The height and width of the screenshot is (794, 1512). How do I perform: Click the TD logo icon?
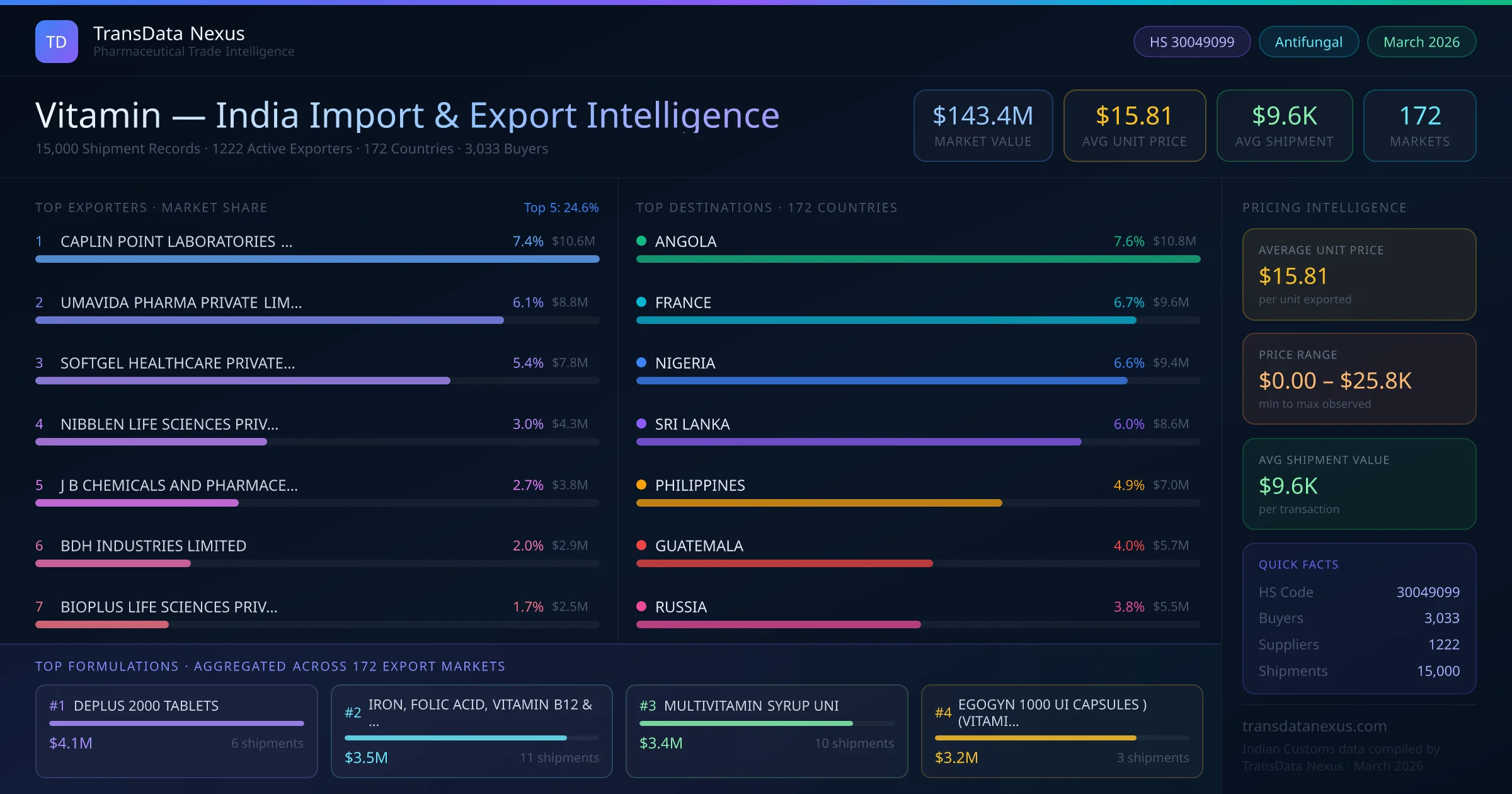click(56, 42)
